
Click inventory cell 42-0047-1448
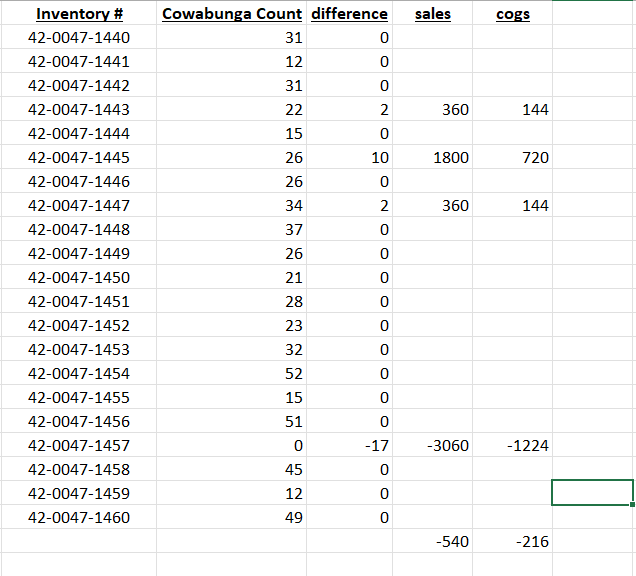[x=79, y=229]
